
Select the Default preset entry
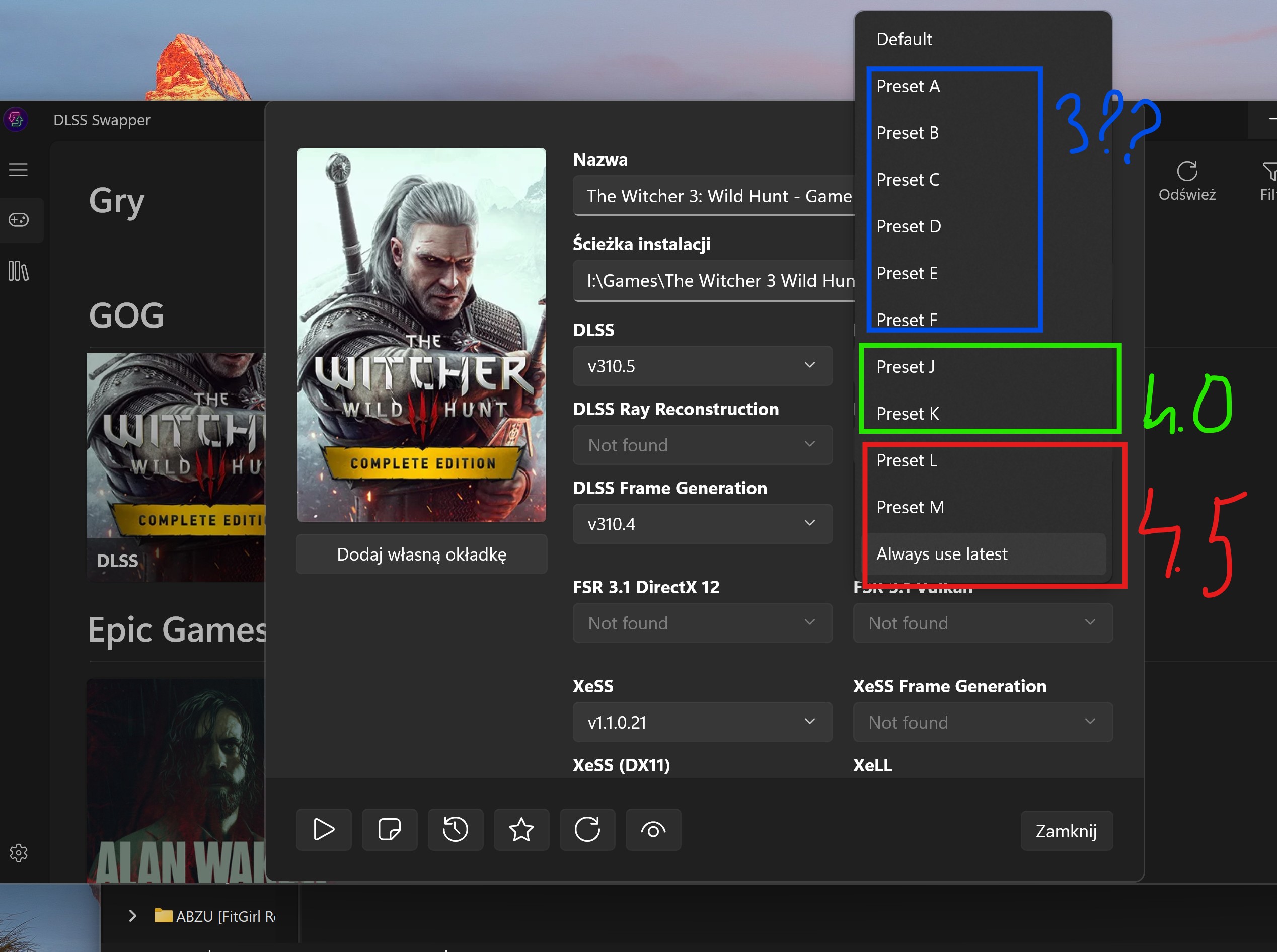point(904,39)
